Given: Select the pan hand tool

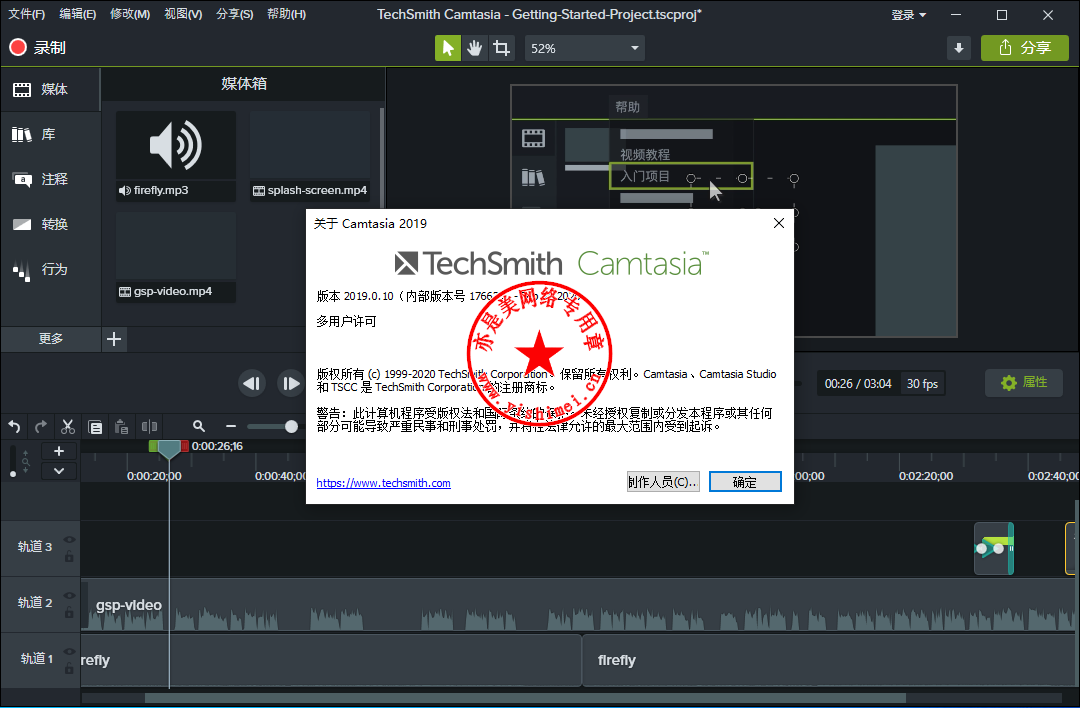Looking at the screenshot, I should coord(475,48).
